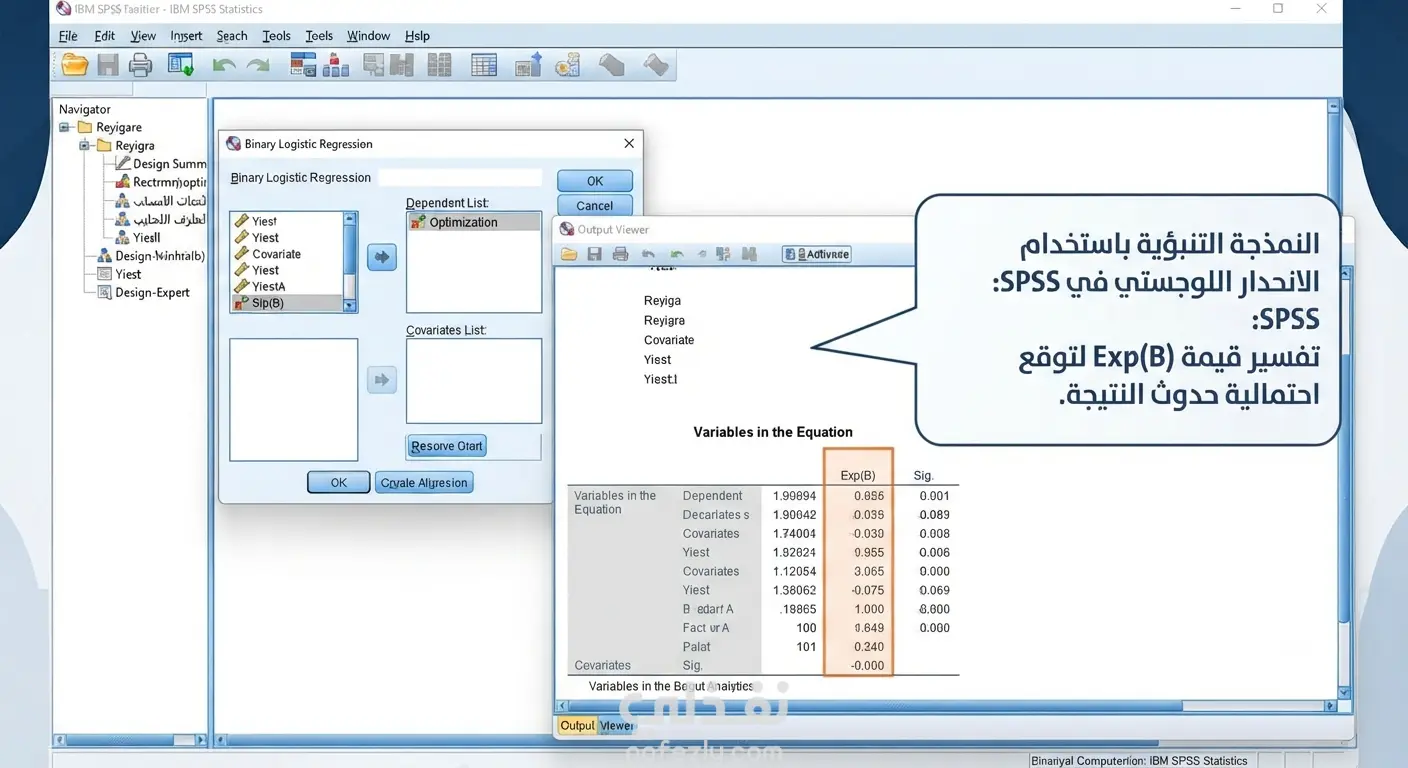This screenshot has height=768, width=1408.
Task: Click the document with green check toolbar icon
Action: [181, 66]
